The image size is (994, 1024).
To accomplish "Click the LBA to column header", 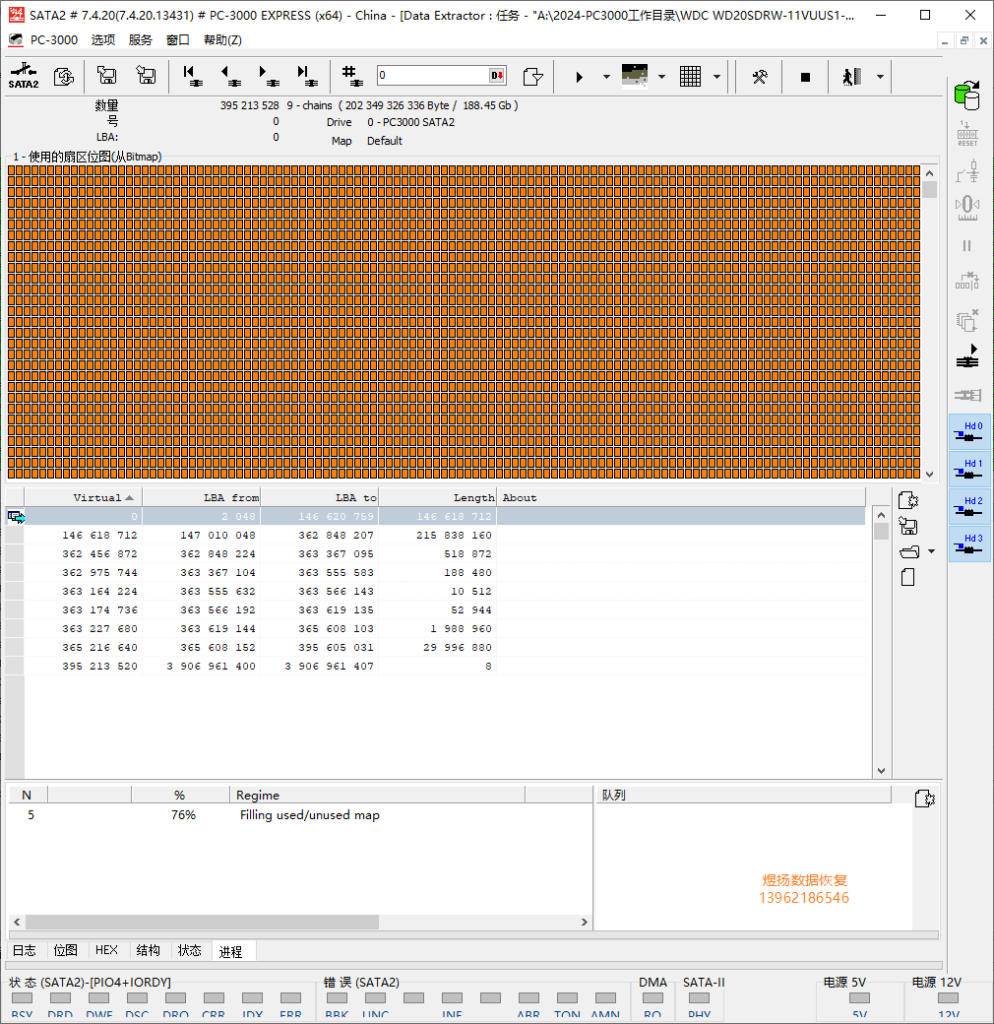I will click(320, 498).
